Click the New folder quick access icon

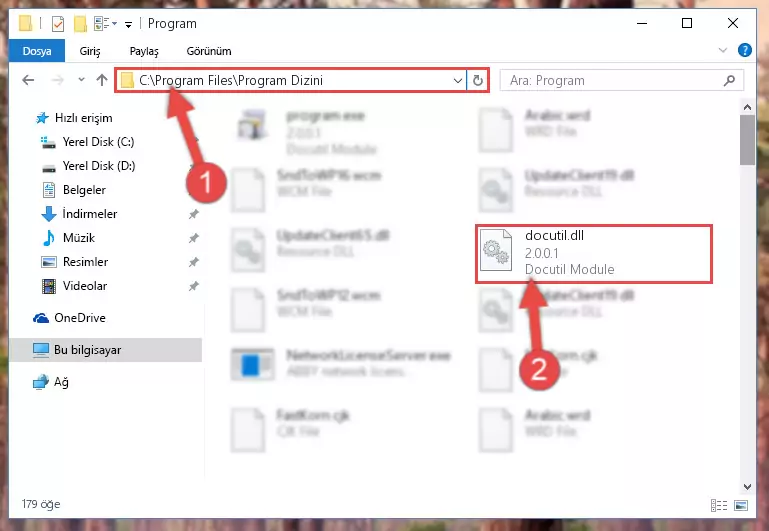(80, 23)
